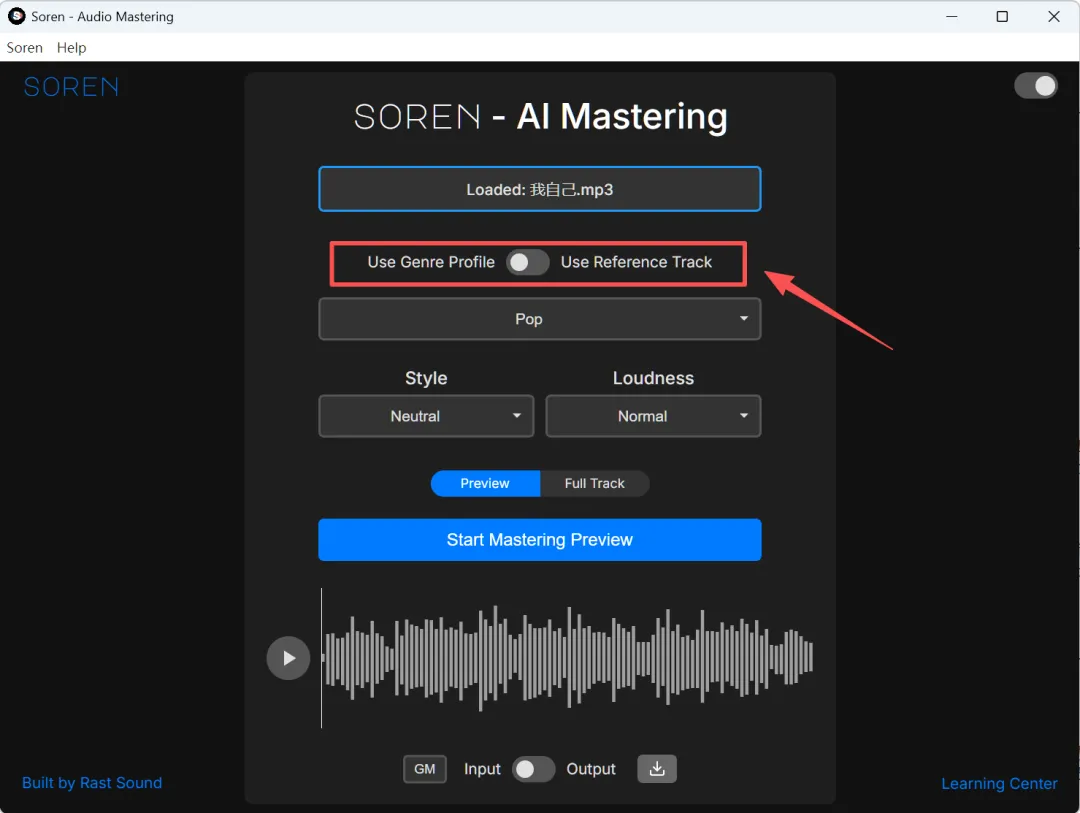This screenshot has height=813, width=1080.
Task: Close the Soren Audio Mastering window
Action: (x=1053, y=17)
